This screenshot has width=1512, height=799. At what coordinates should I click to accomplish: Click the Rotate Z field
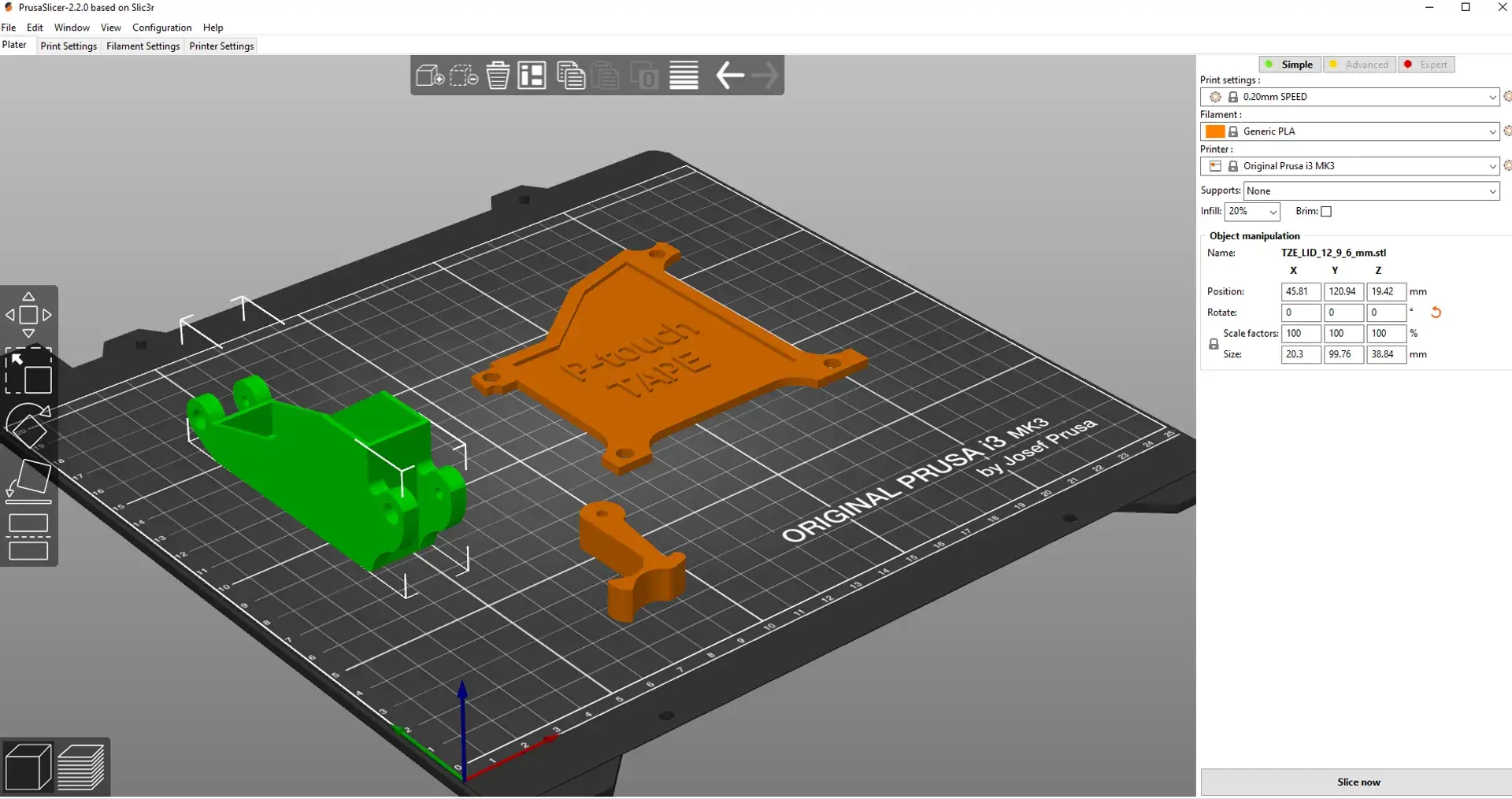tap(1386, 313)
